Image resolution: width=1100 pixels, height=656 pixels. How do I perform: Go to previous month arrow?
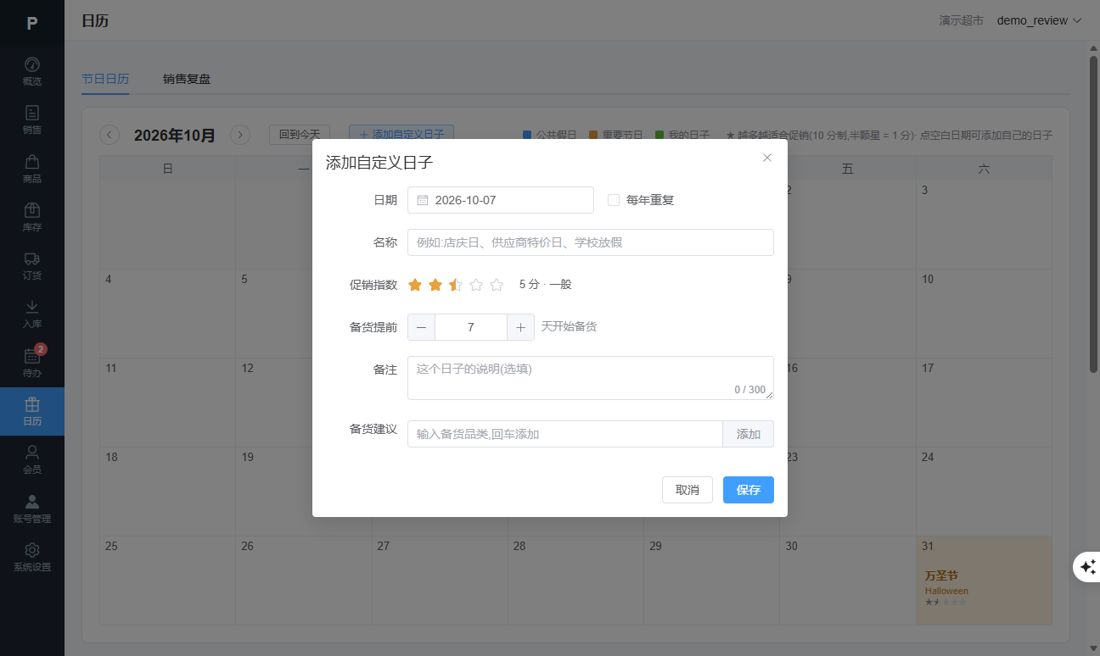click(x=109, y=135)
